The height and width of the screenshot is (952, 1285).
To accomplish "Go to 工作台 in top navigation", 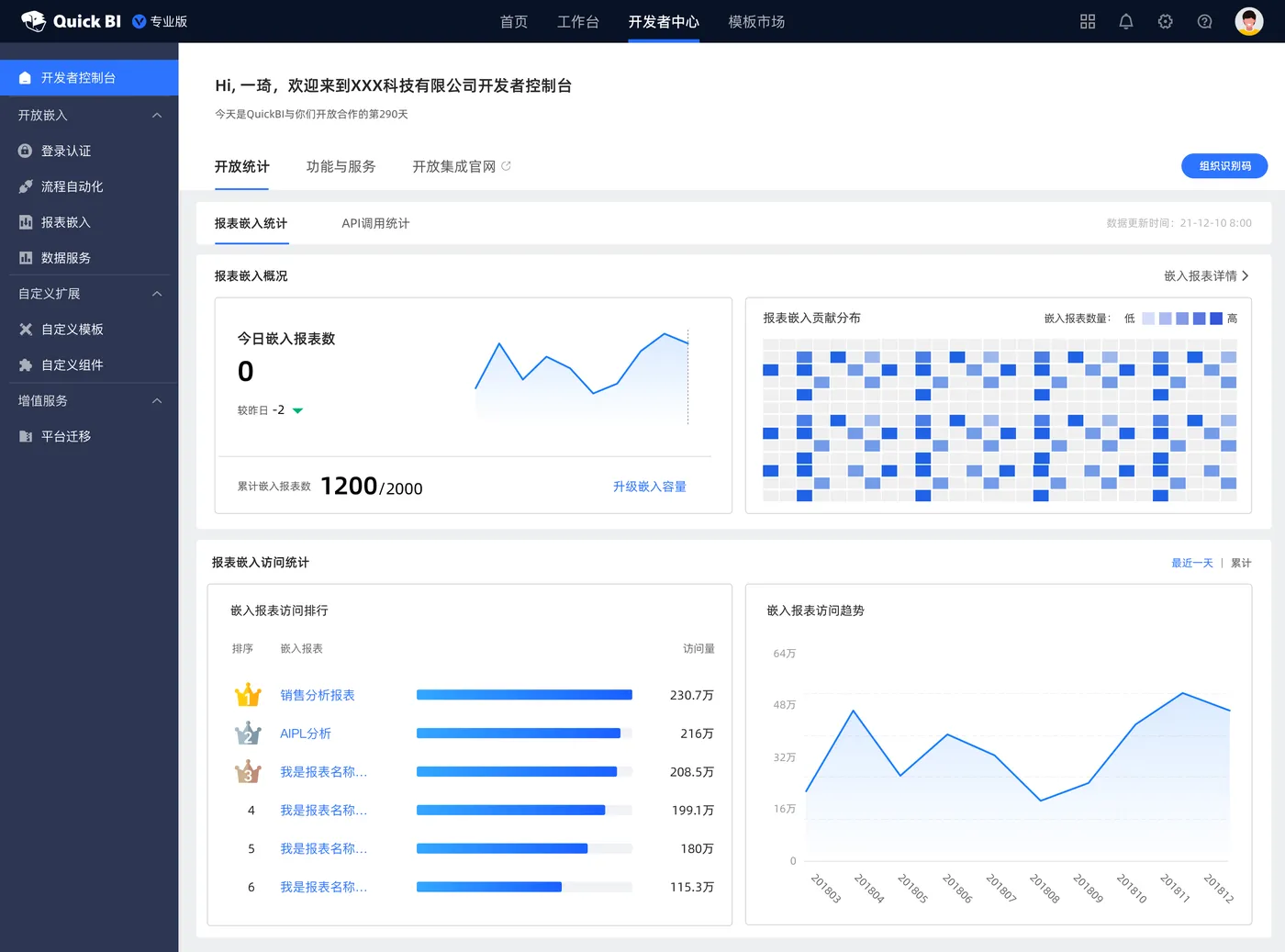I will pyautogui.click(x=578, y=21).
